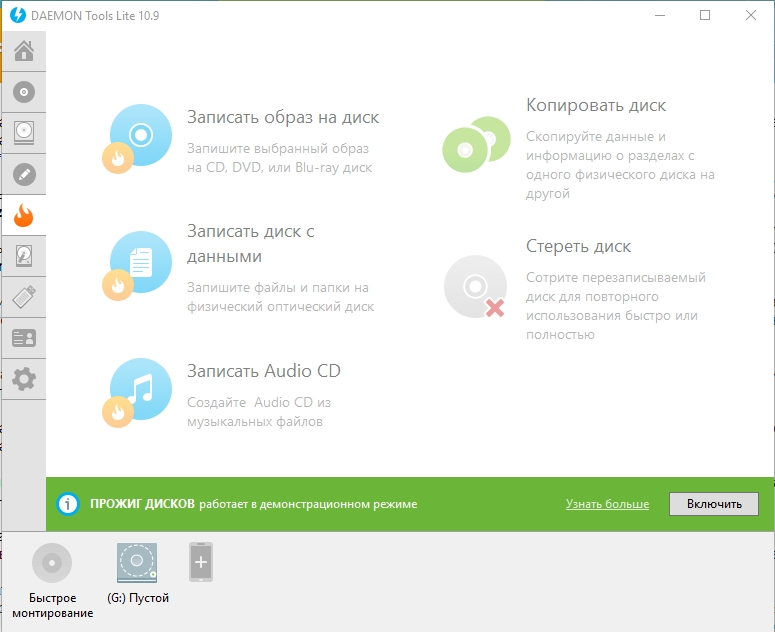This screenshot has height=632, width=775.
Task: Click description 'Запишите выбранный образ на CD, DVD'
Action: click(x=279, y=158)
